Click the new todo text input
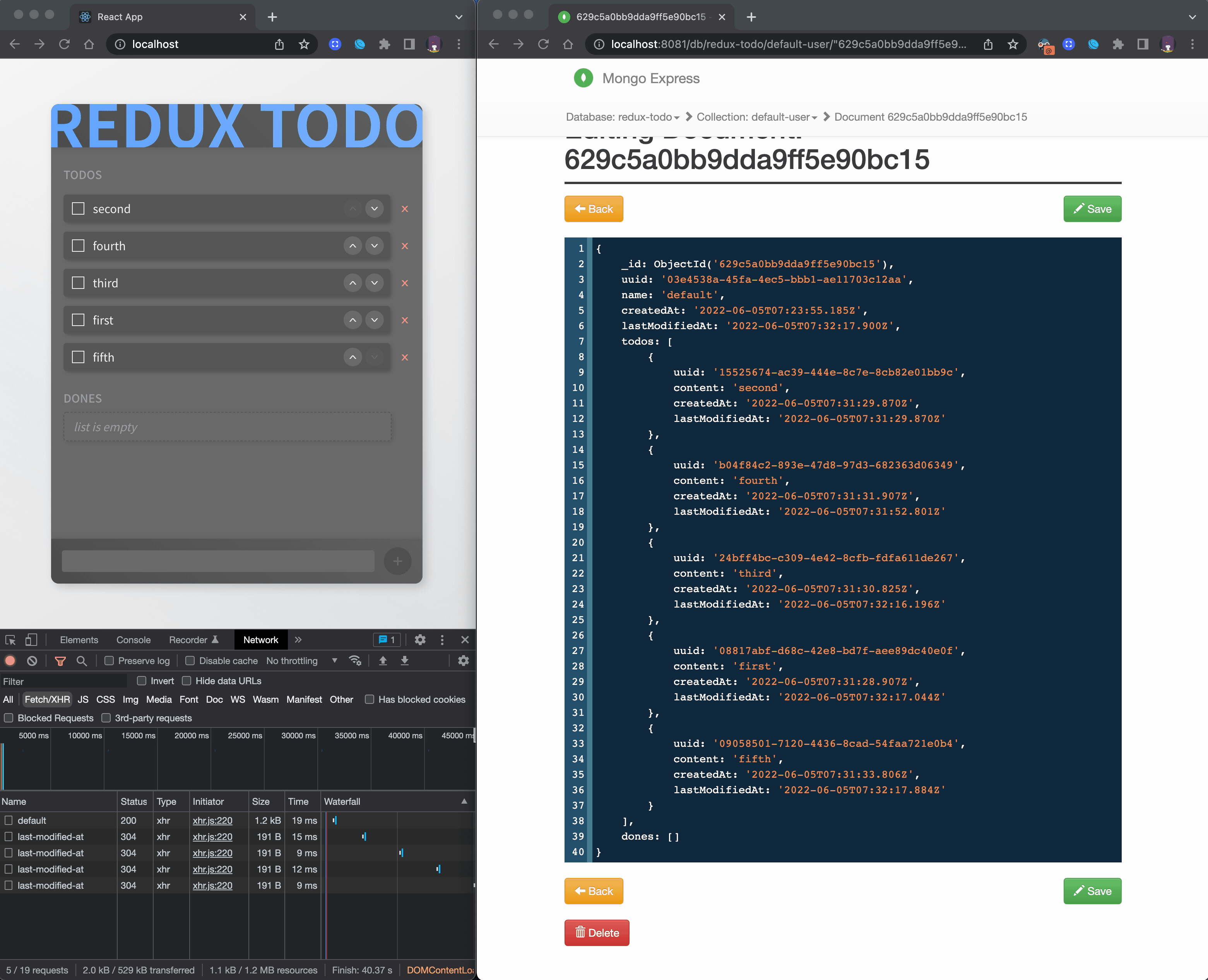This screenshot has height=980, width=1208. click(x=218, y=561)
